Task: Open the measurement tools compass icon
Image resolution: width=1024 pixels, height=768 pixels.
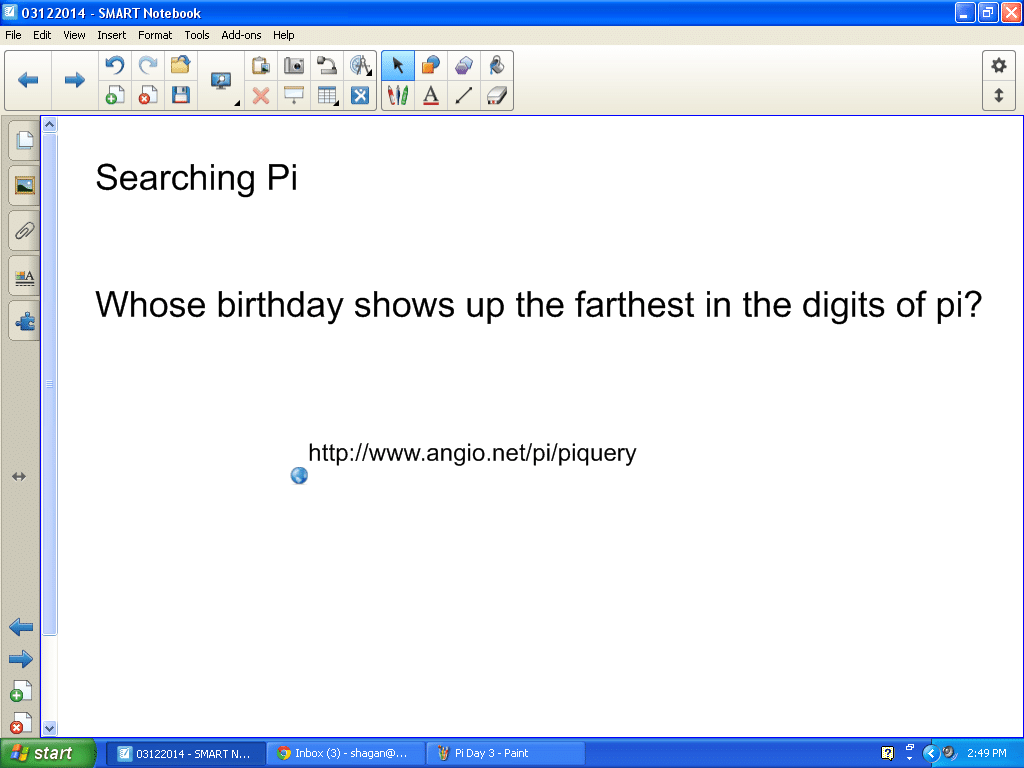Action: pos(360,65)
